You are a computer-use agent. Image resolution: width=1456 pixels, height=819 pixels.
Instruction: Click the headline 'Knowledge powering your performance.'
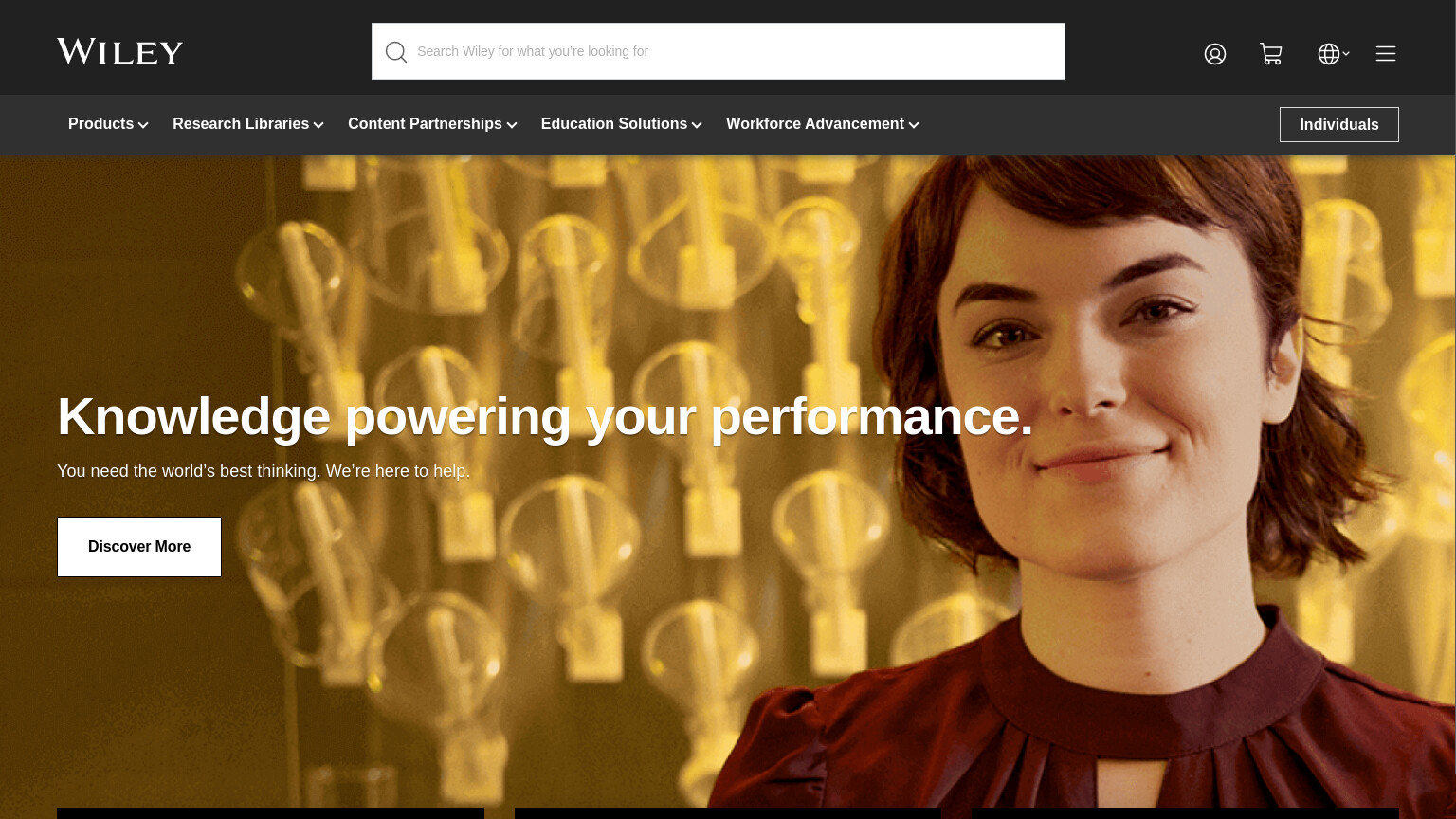tap(545, 417)
